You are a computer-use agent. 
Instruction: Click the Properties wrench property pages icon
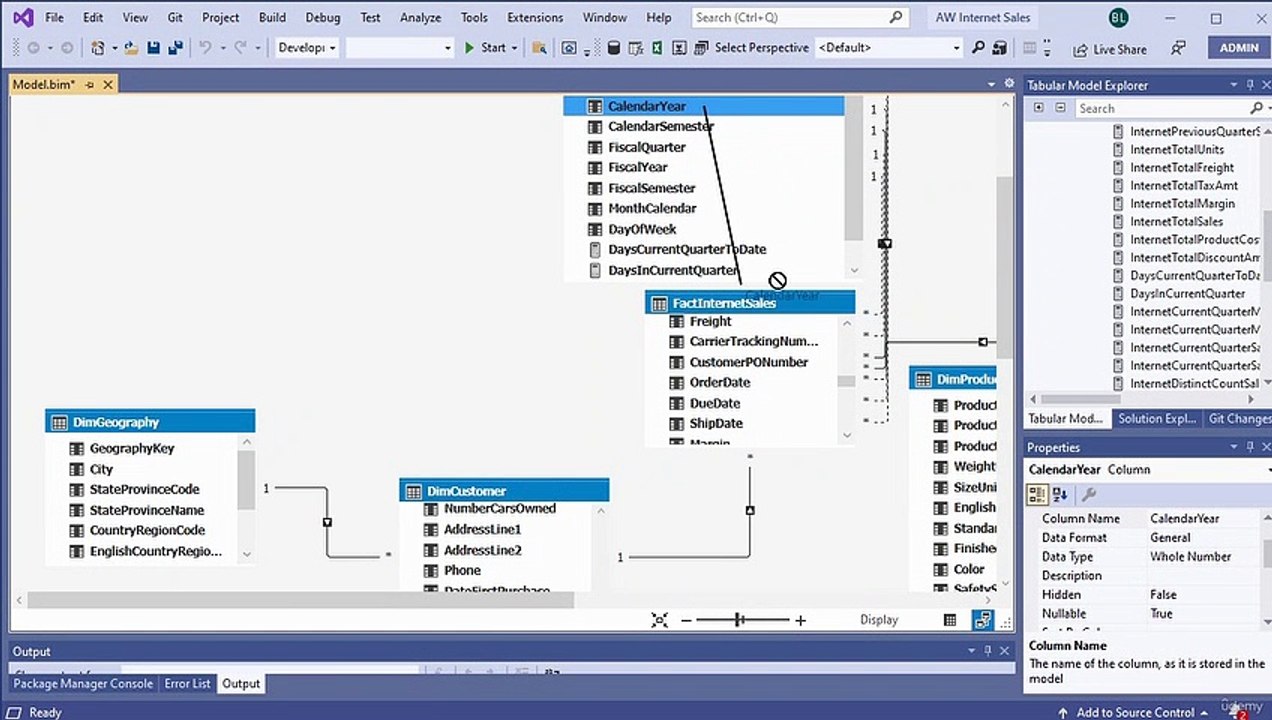click(1090, 494)
